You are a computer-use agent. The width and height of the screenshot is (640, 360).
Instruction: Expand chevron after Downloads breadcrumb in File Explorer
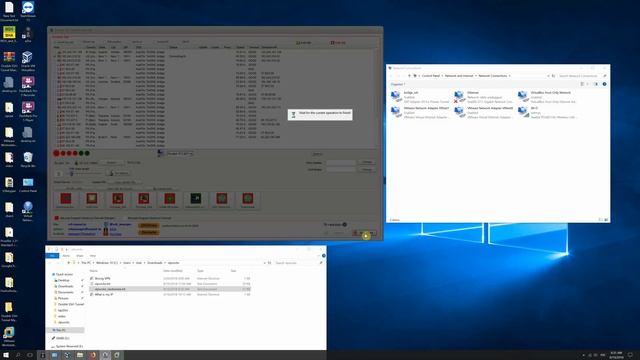click(165, 263)
